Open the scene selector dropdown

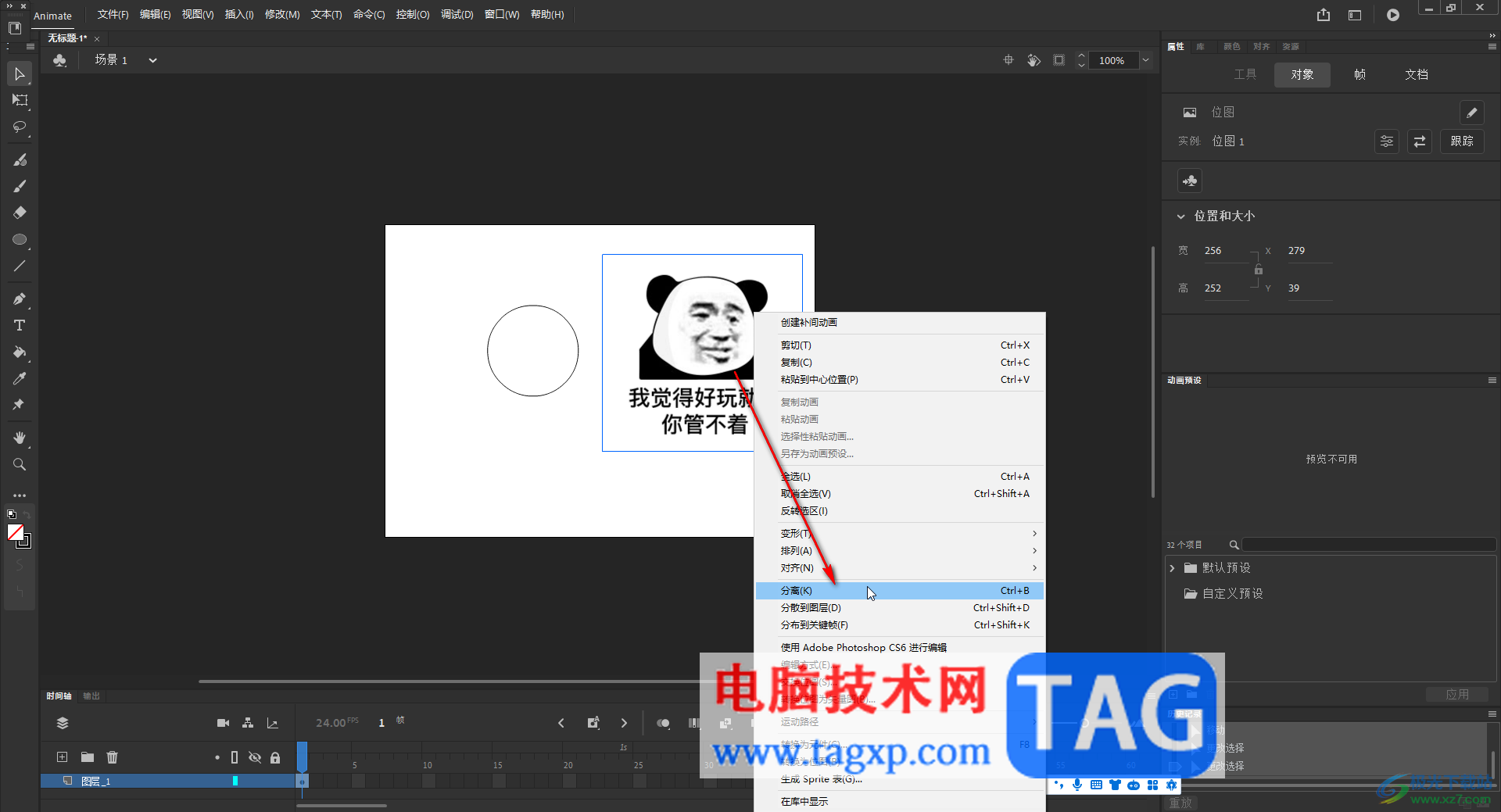[x=152, y=60]
